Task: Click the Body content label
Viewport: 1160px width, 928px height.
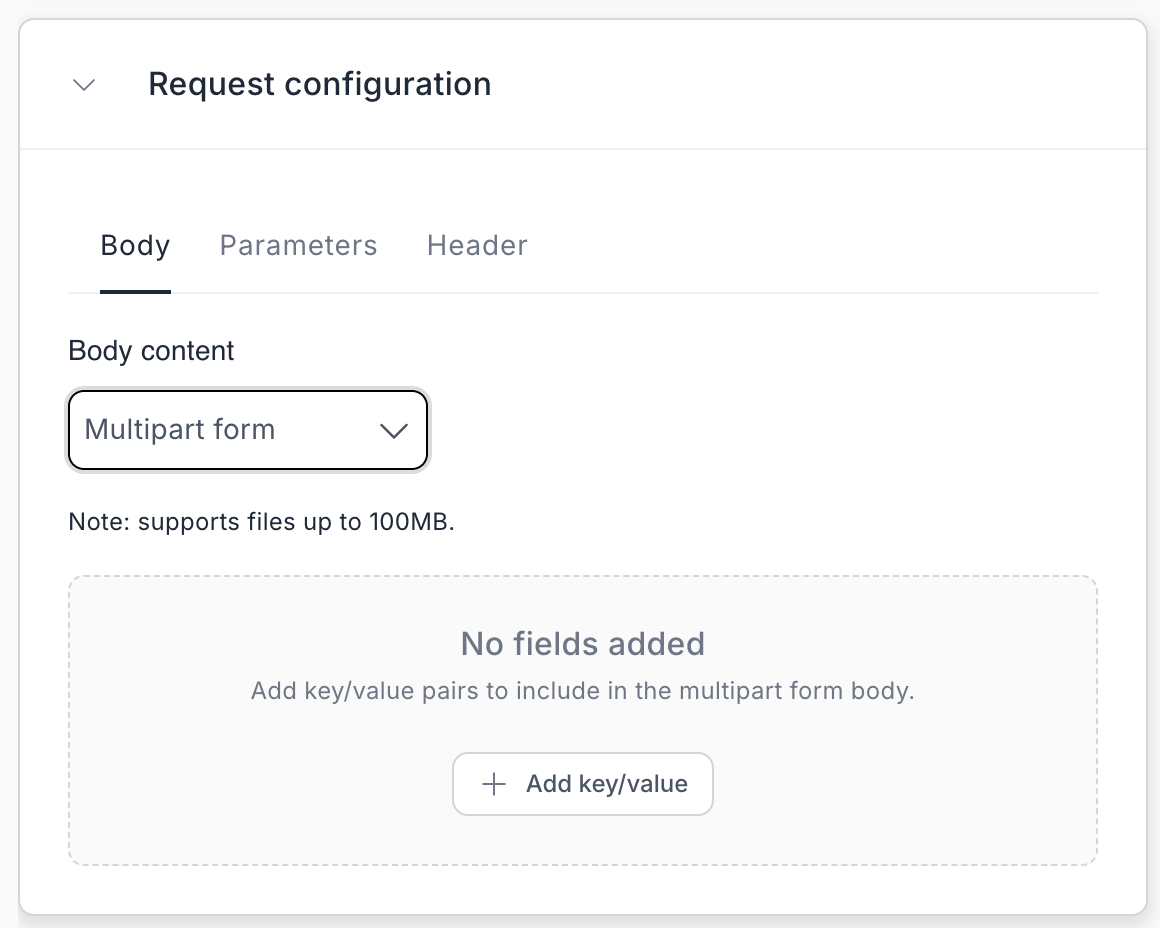Action: [x=151, y=351]
